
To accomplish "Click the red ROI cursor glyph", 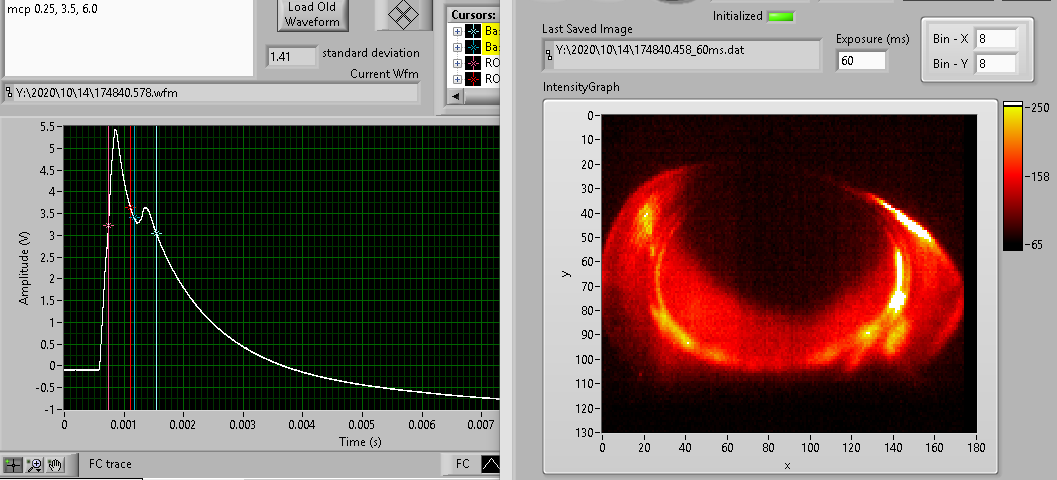I will [474, 78].
